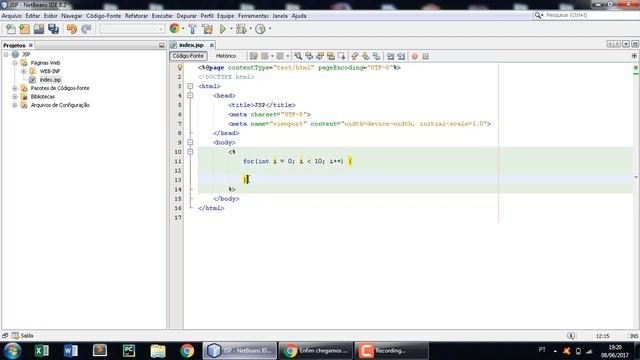The width and height of the screenshot is (640, 360).
Task: Open Word from the Windows taskbar
Action: [71, 351]
